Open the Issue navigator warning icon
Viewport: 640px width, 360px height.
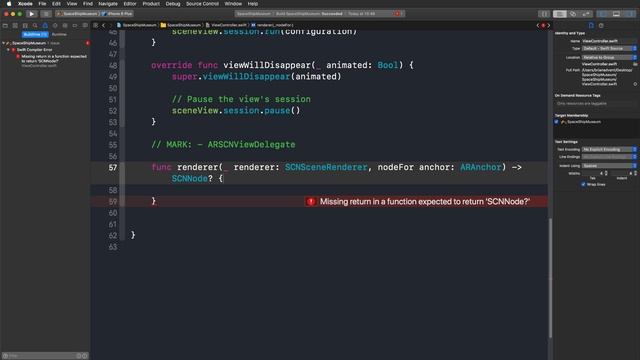(45, 25)
